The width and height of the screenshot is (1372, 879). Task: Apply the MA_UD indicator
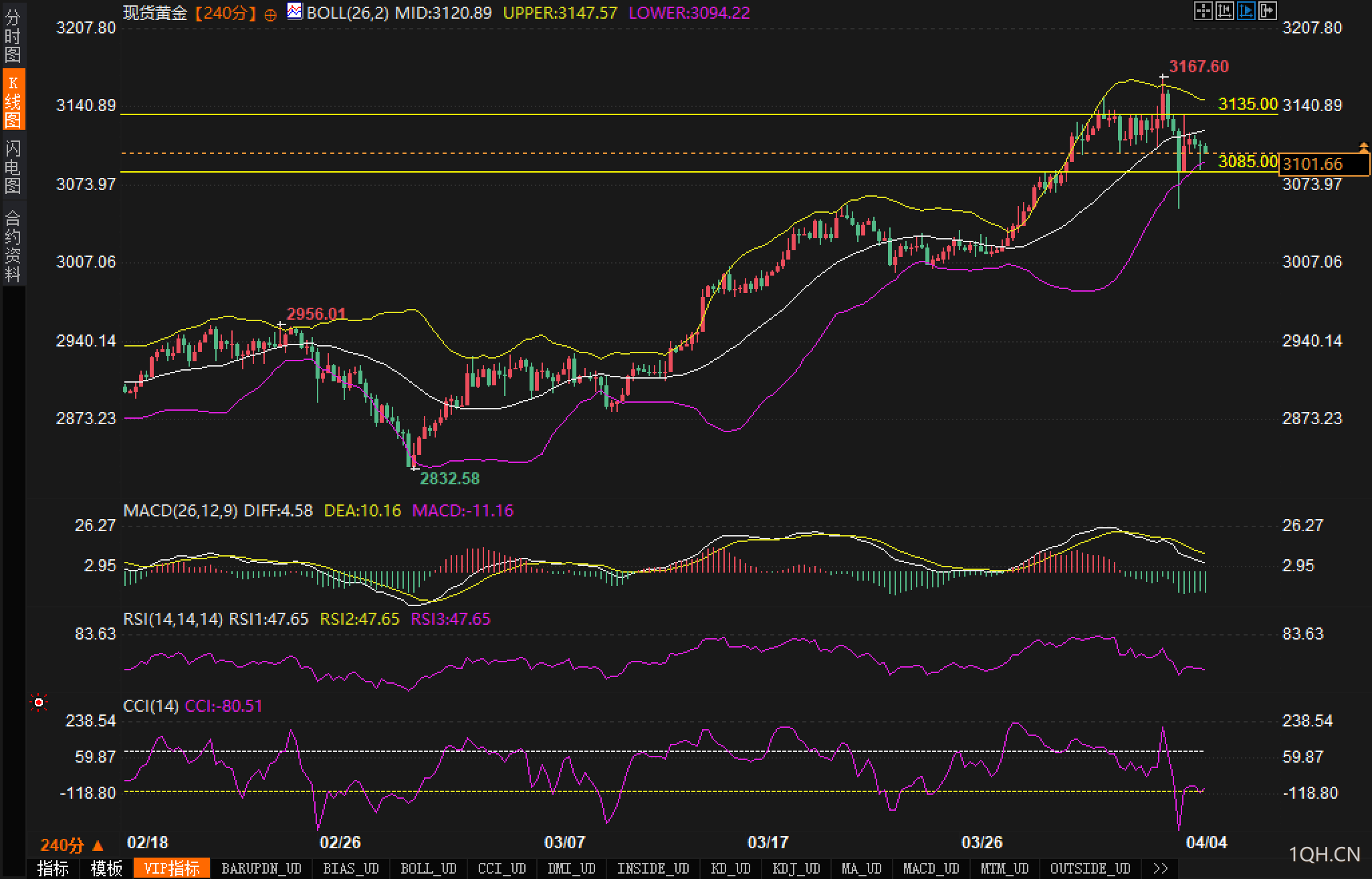click(x=861, y=869)
